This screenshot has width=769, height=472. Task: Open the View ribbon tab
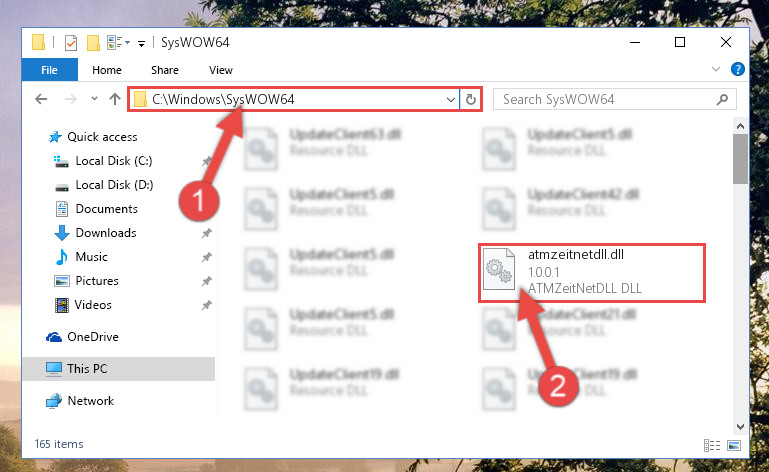pyautogui.click(x=221, y=70)
